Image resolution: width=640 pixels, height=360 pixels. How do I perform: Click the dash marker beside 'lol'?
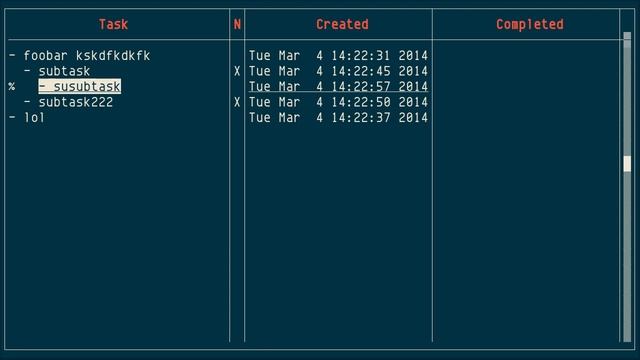click(x=13, y=118)
